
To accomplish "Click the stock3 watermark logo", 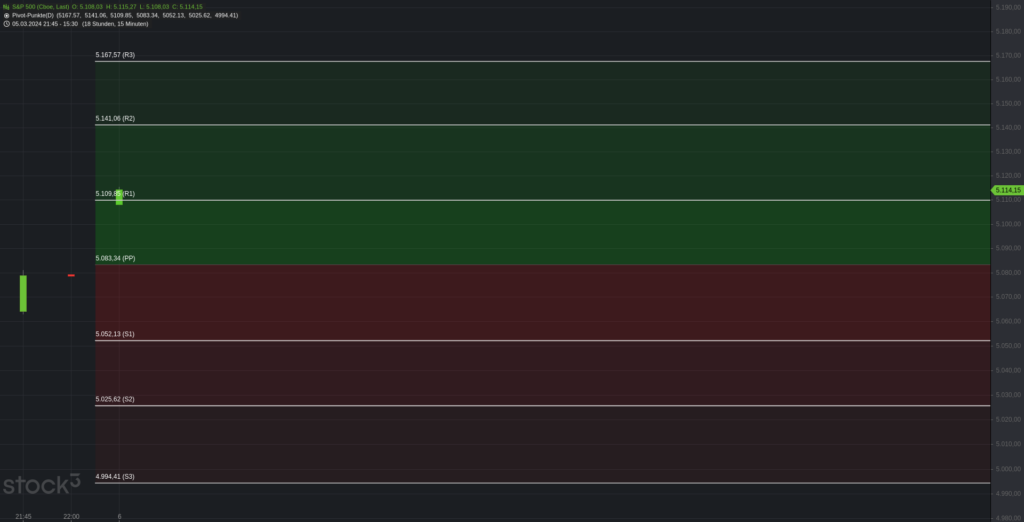I will click(x=41, y=486).
